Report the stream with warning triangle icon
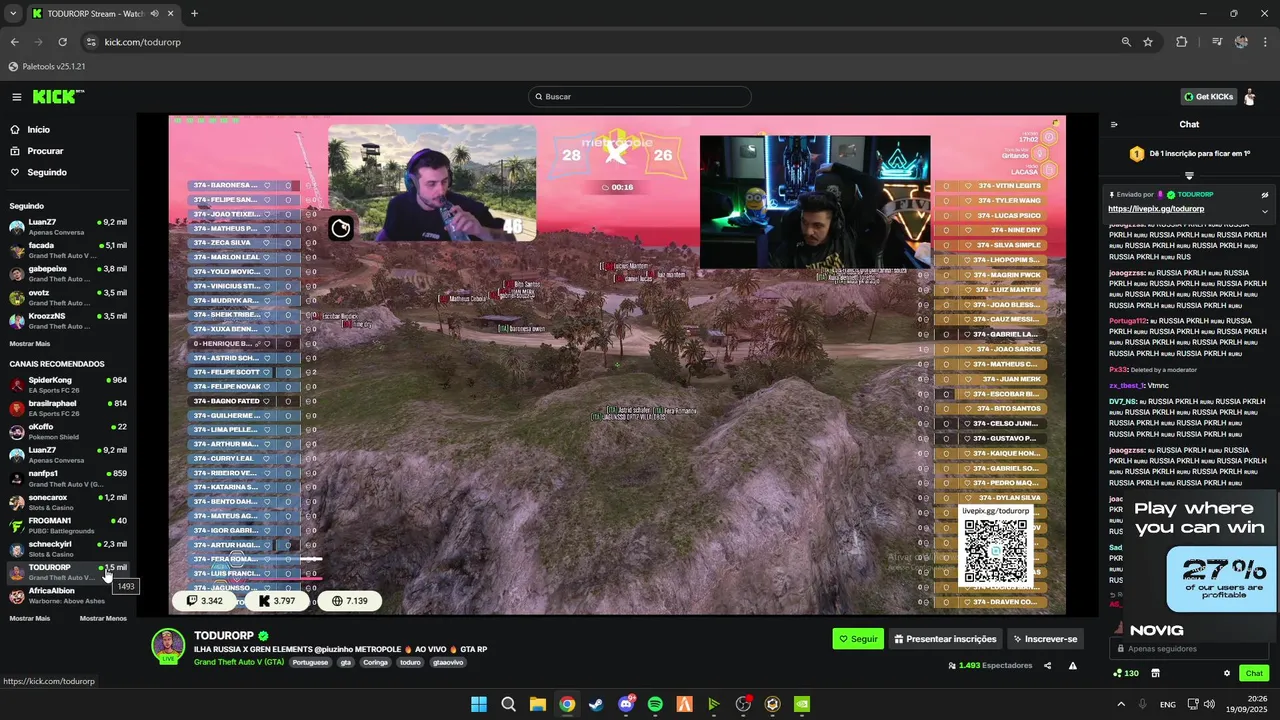This screenshot has height=720, width=1280. tap(1073, 666)
